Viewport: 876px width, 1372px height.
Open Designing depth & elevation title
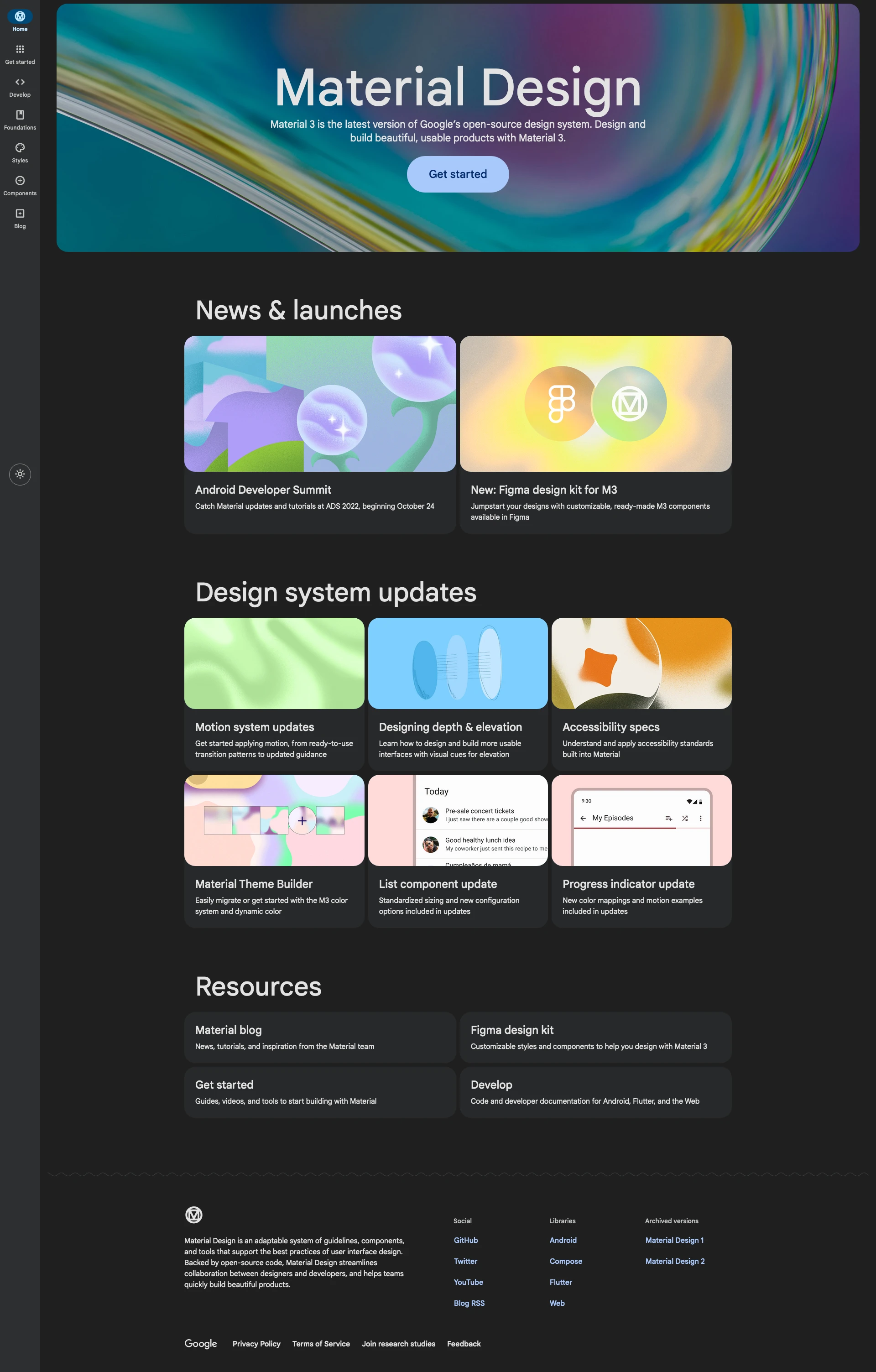[450, 727]
